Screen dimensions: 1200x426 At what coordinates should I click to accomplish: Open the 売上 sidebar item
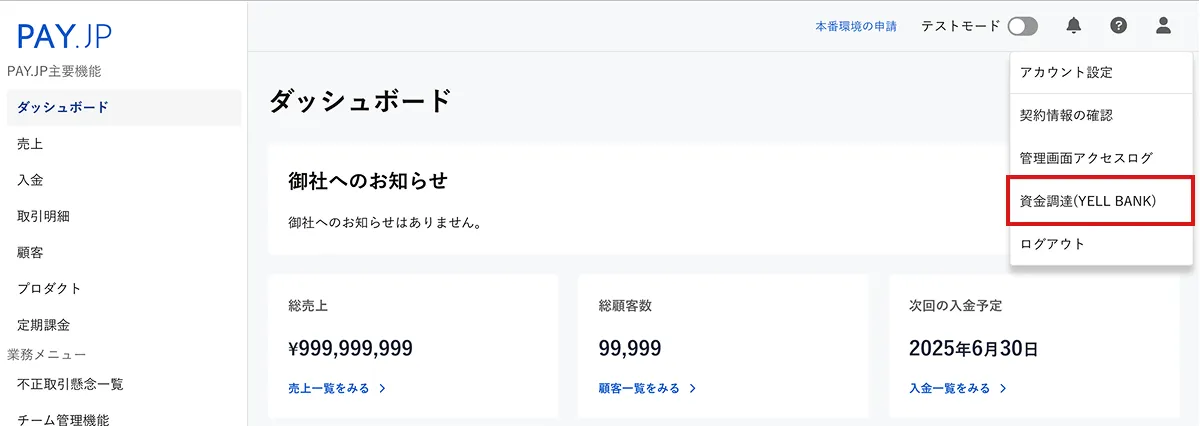pyautogui.click(x=30, y=144)
